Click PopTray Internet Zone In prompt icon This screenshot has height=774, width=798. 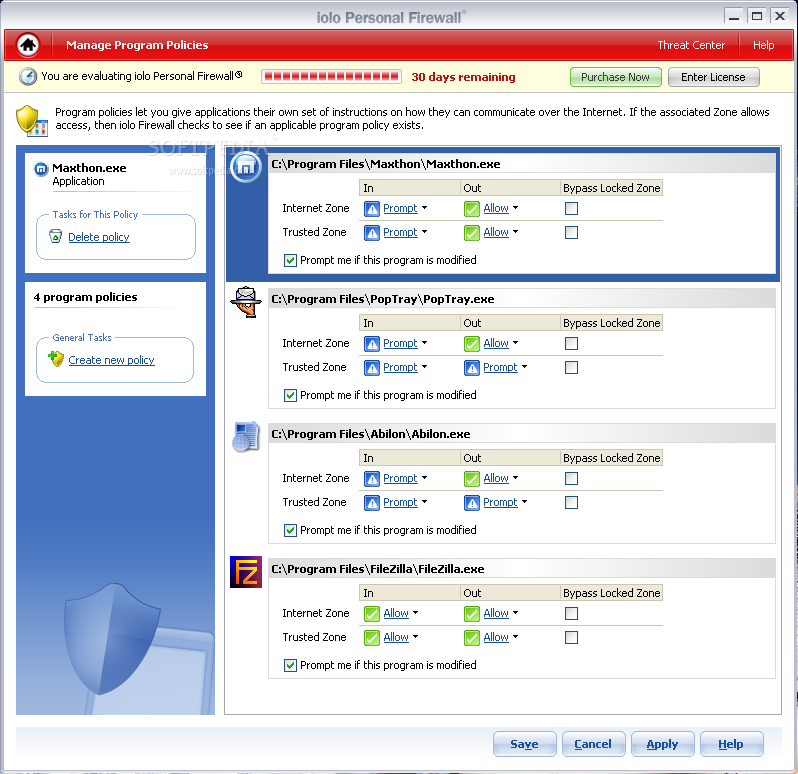[x=372, y=343]
